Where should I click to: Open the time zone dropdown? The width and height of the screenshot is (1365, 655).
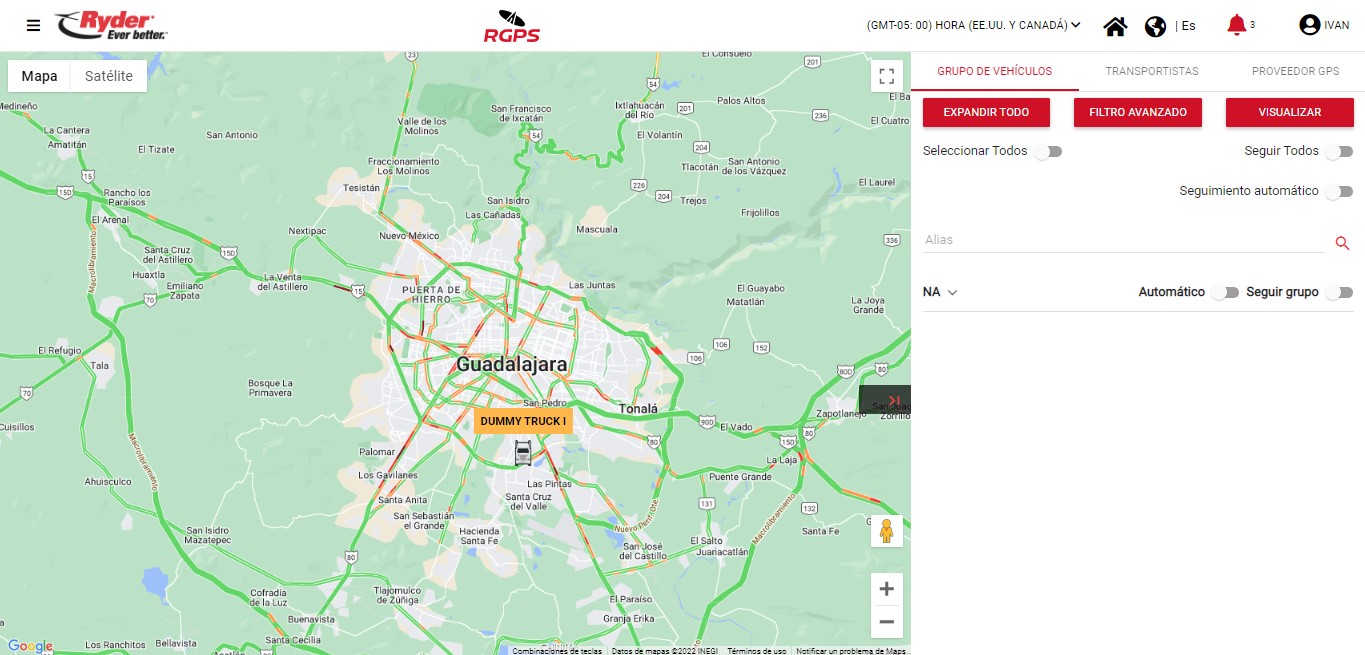pos(974,26)
